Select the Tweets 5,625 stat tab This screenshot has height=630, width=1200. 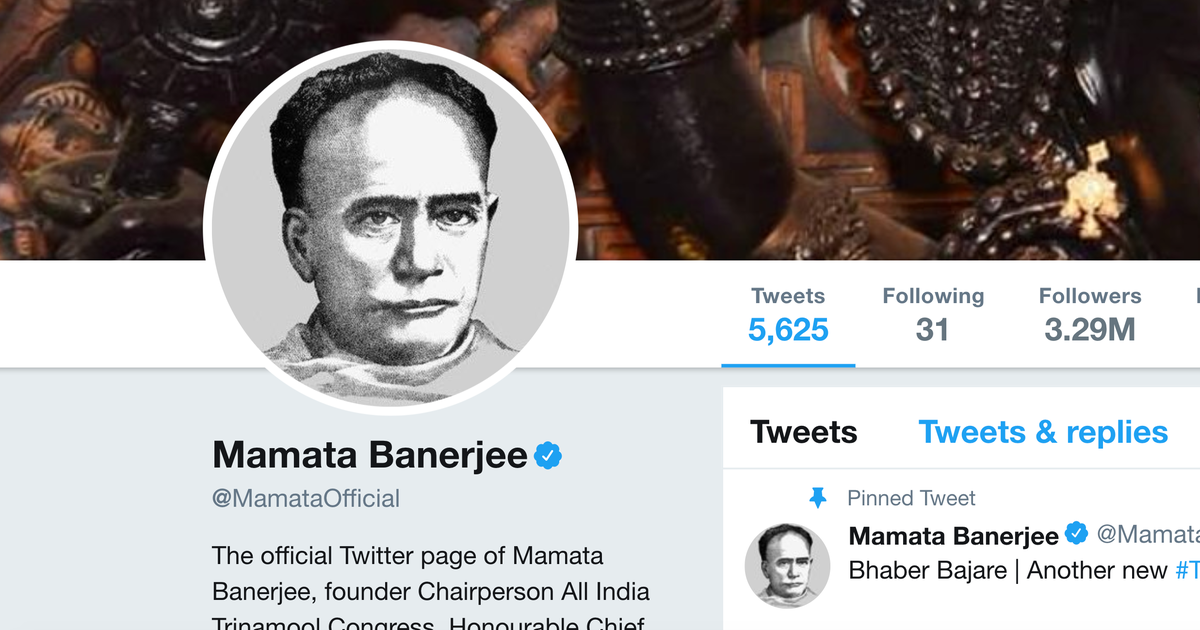click(788, 314)
